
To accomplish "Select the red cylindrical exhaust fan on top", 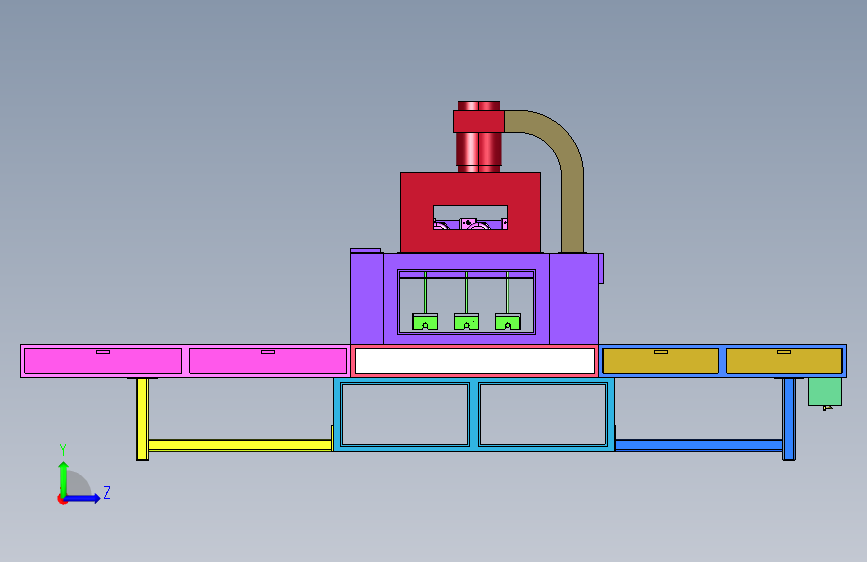I will [x=479, y=137].
